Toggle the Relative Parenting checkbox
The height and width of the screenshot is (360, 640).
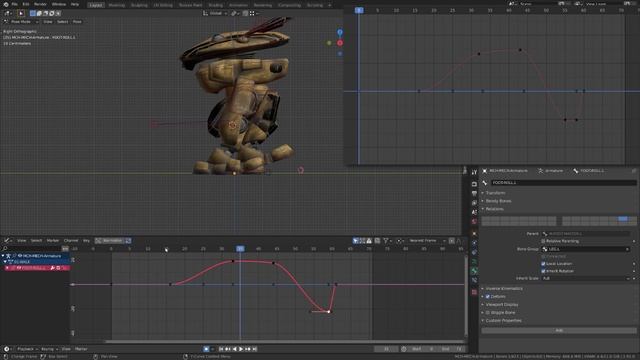pyautogui.click(x=543, y=241)
